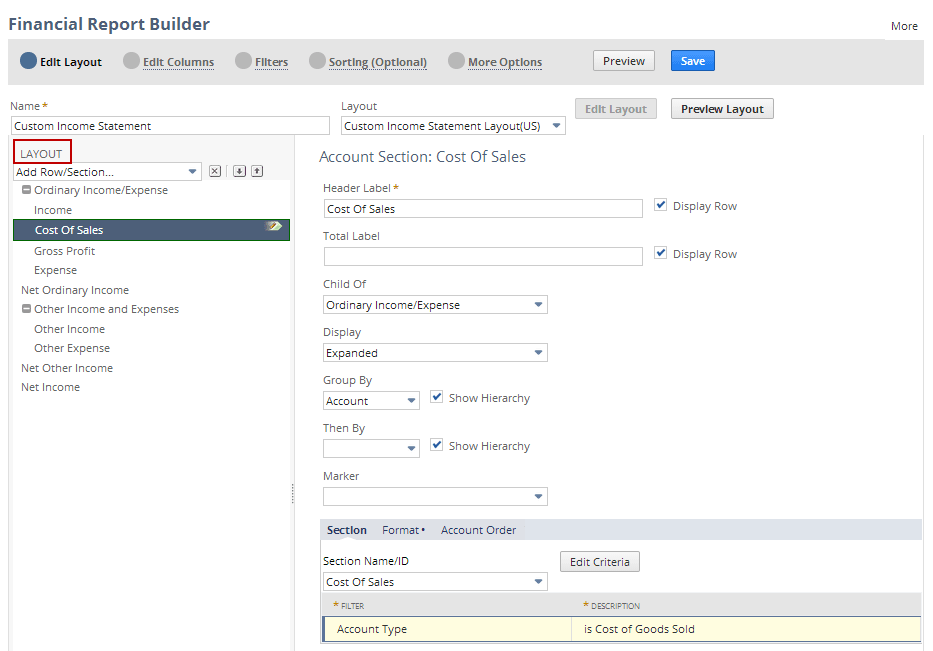The image size is (933, 651).
Task: Uncheck Display Row for Total Label
Action: point(661,253)
